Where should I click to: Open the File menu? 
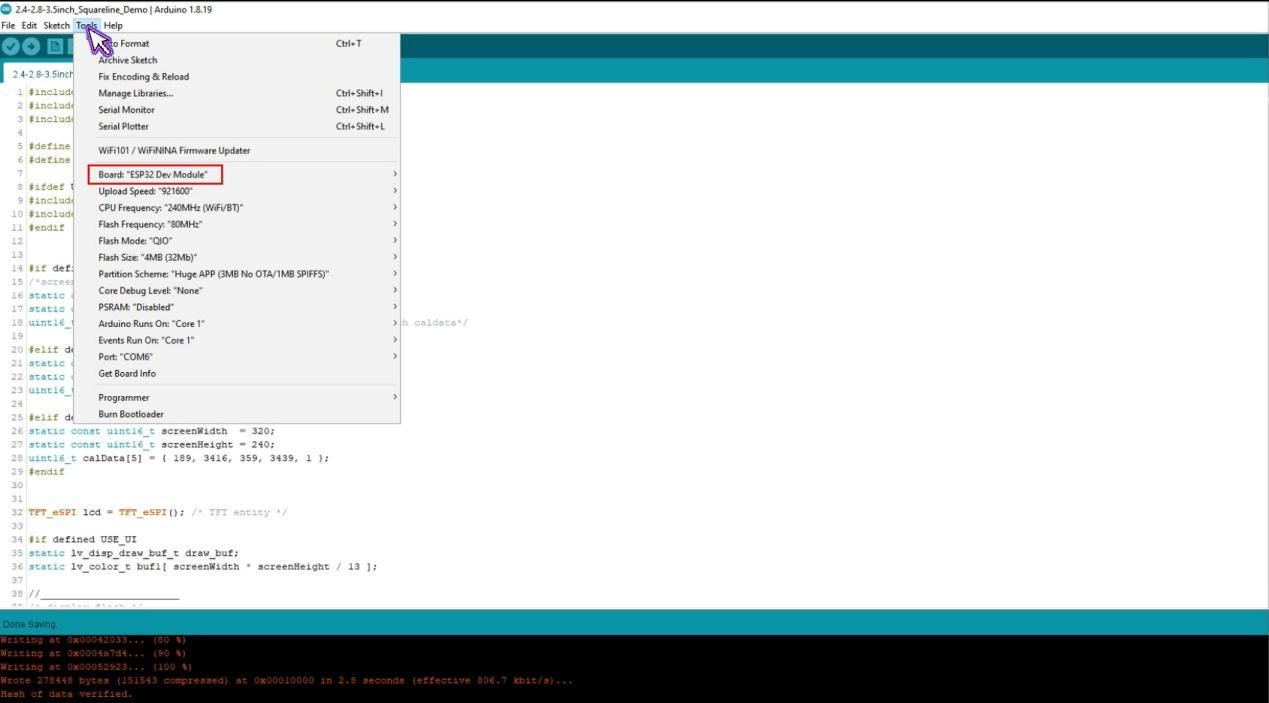click(8, 25)
